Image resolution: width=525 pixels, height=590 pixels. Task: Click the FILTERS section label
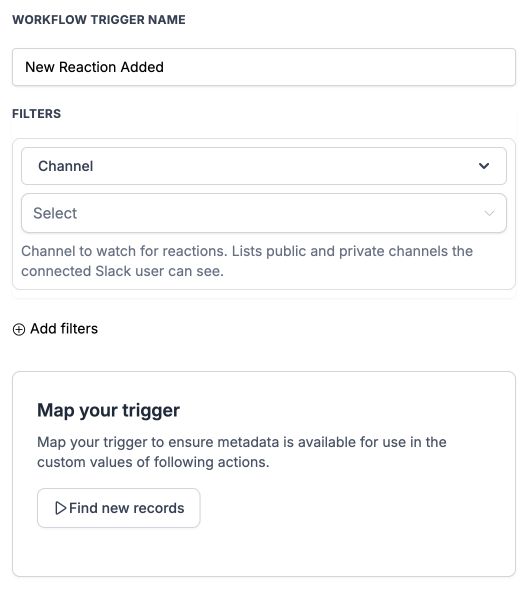pyautogui.click(x=37, y=114)
